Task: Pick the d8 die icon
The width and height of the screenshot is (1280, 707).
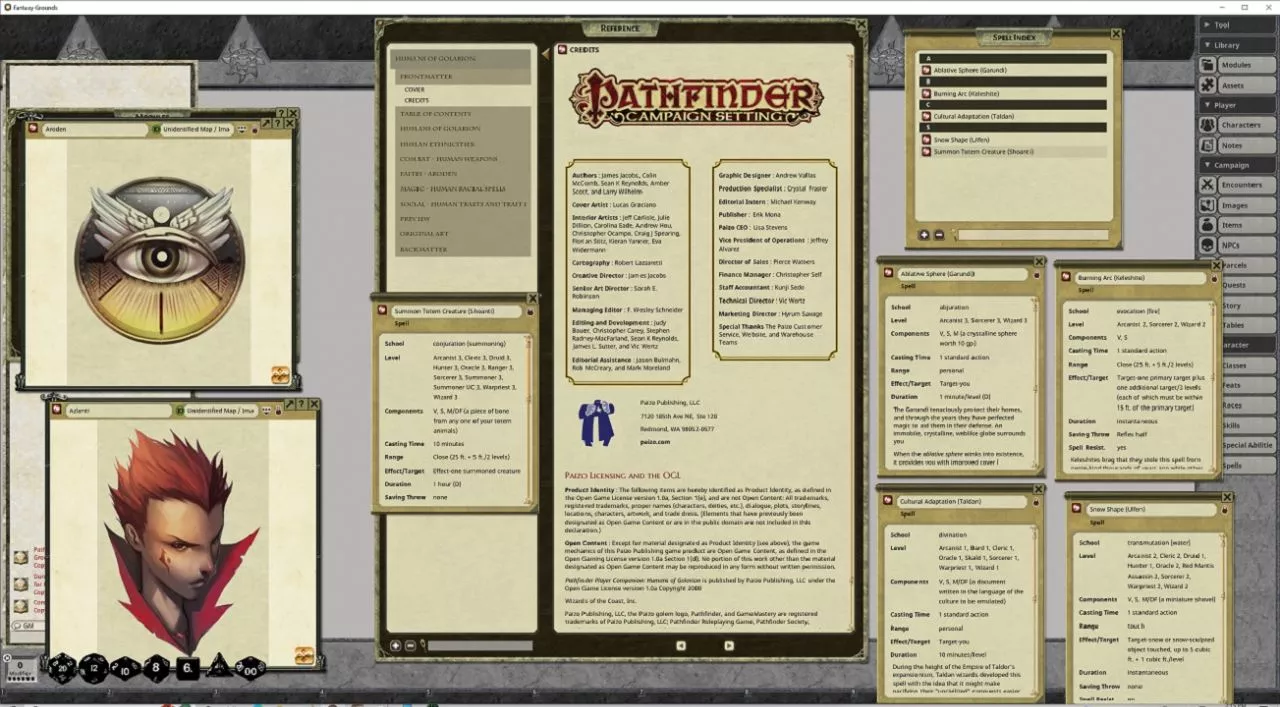Action: [156, 668]
